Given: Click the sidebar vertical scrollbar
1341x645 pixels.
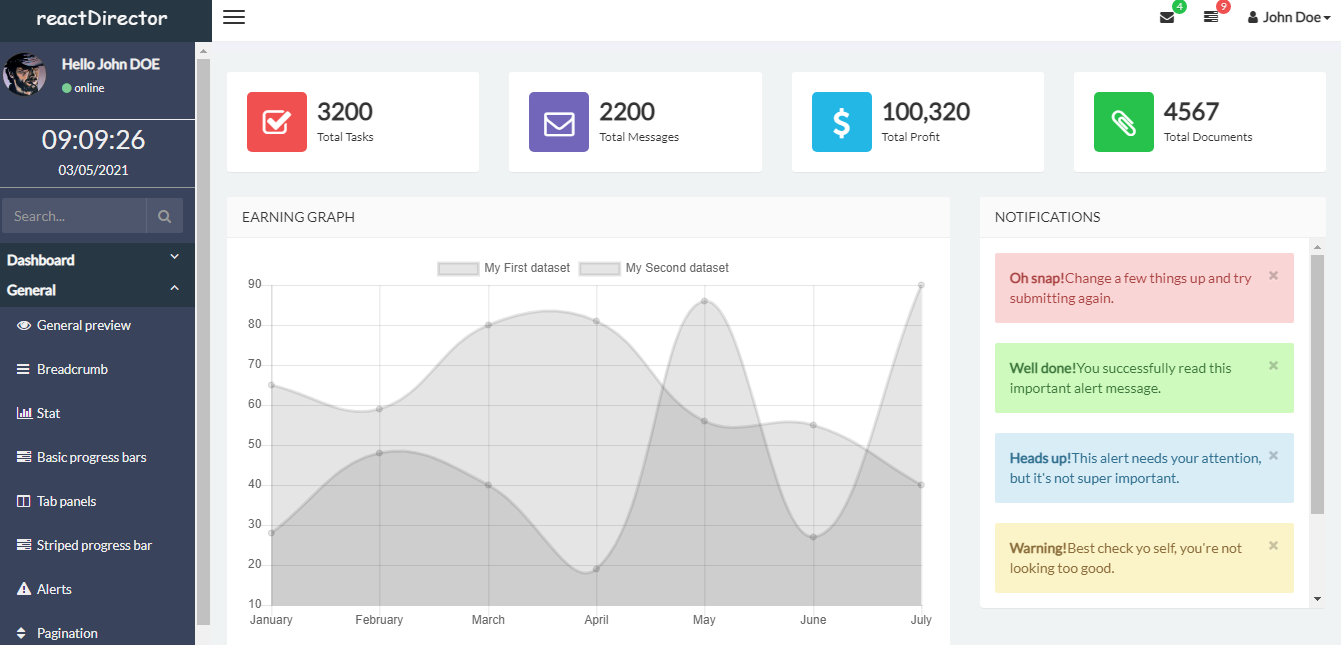Looking at the screenshot, I should click(203, 342).
